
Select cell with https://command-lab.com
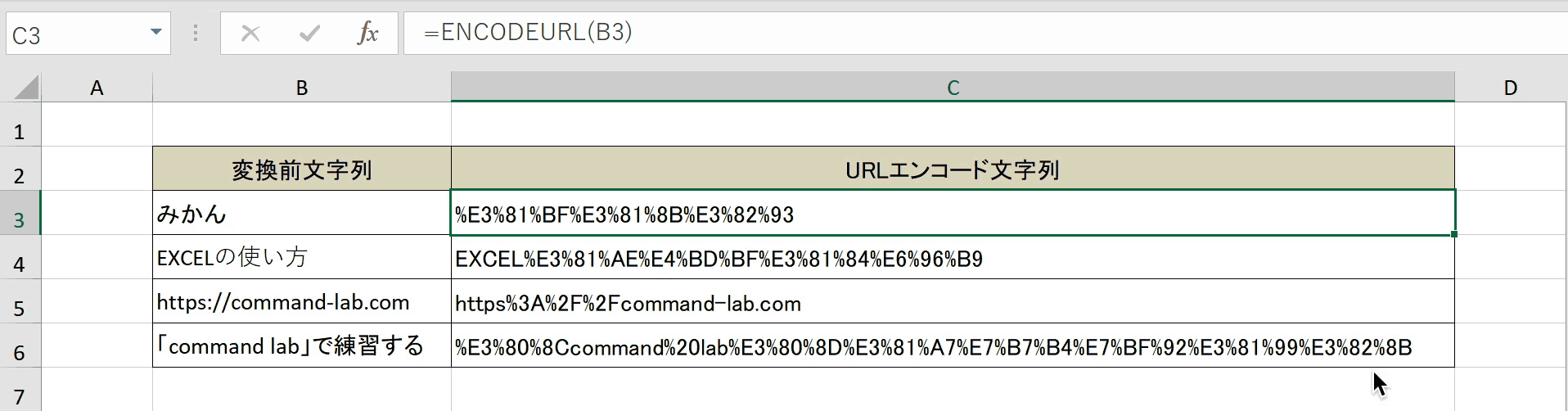pos(302,301)
